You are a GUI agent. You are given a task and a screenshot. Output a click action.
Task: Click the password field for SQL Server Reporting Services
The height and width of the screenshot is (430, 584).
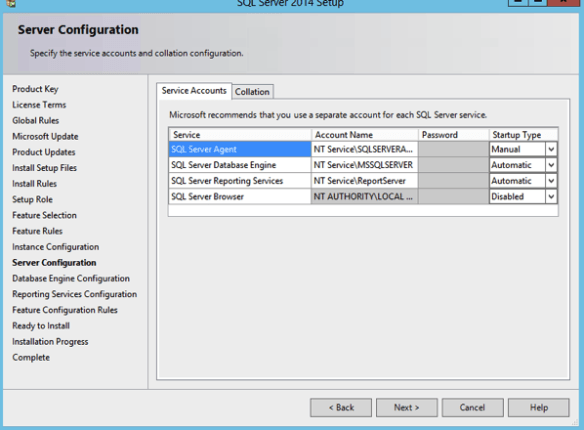coord(453,181)
